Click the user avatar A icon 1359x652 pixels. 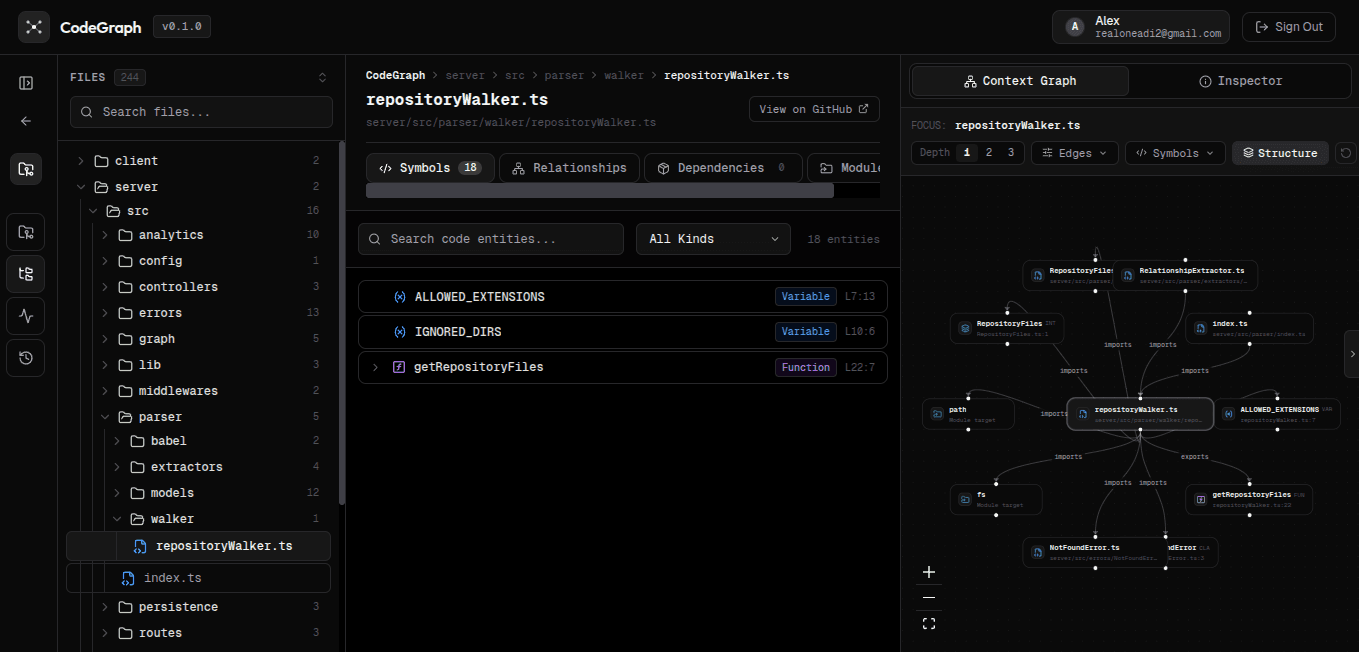pyautogui.click(x=1075, y=27)
